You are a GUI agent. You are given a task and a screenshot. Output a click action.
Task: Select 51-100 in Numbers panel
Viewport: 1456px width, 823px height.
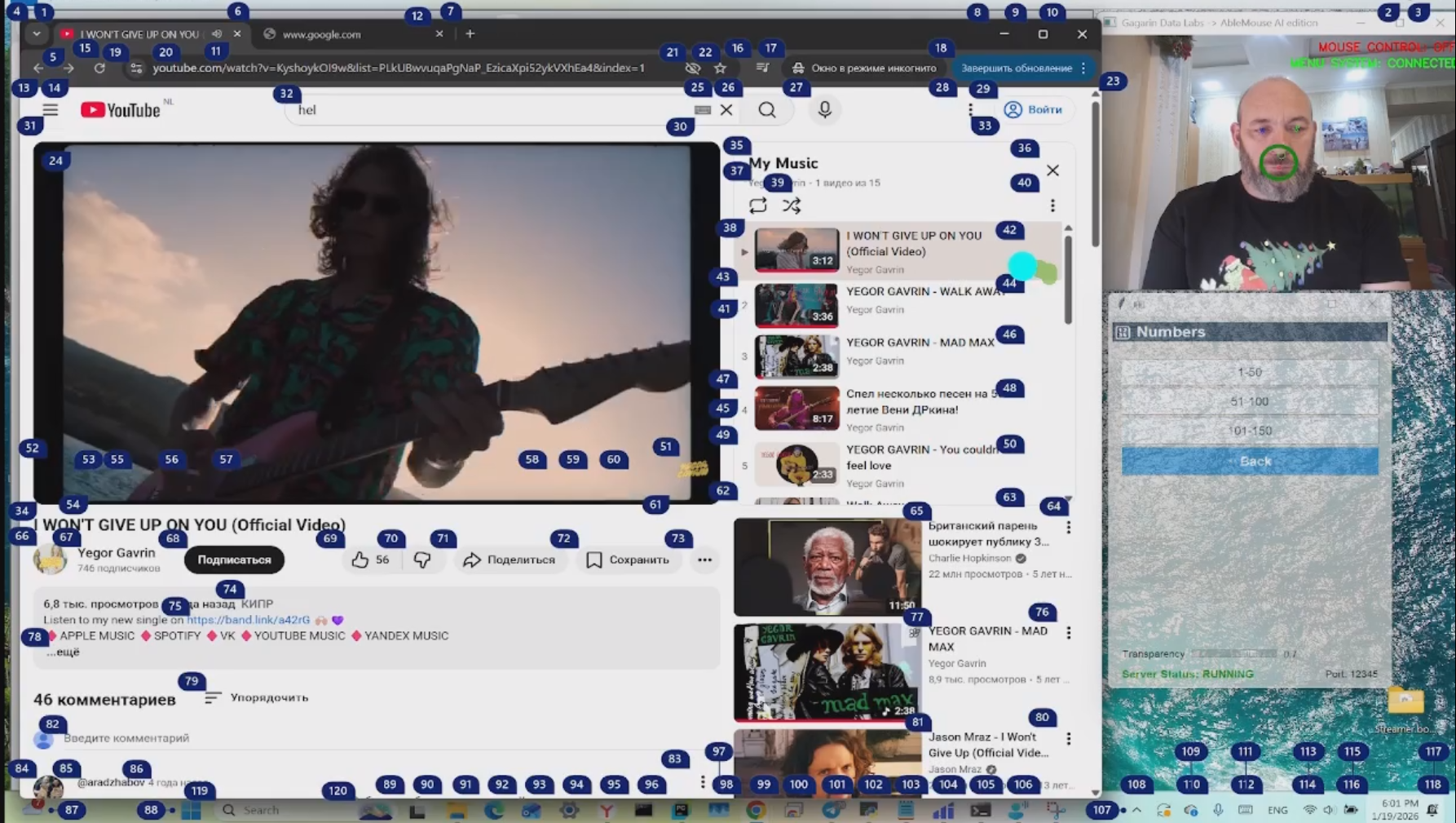(1250, 401)
